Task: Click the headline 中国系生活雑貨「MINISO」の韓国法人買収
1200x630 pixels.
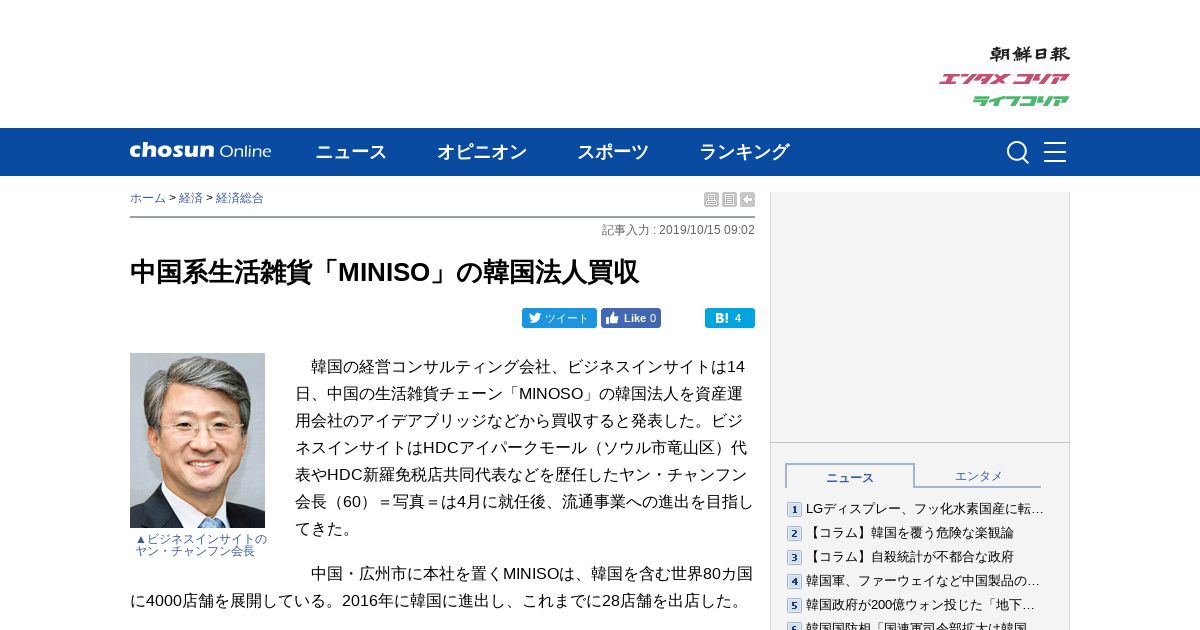Action: (384, 272)
